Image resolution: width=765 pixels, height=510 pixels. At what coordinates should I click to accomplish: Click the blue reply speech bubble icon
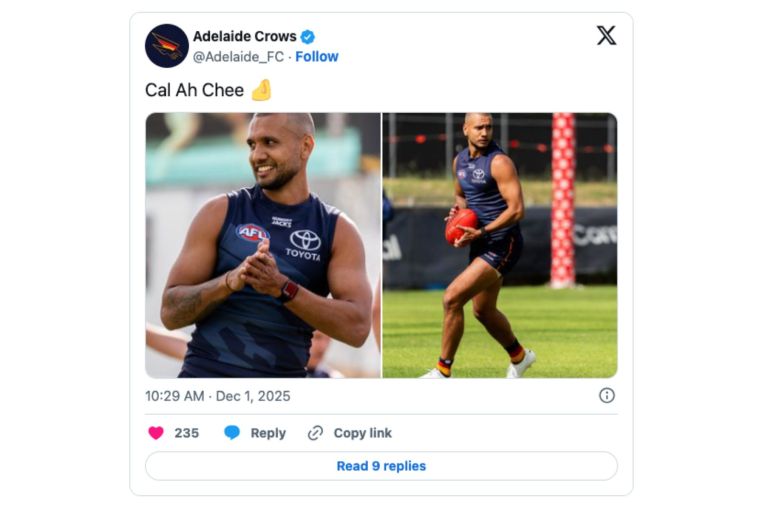(232, 433)
